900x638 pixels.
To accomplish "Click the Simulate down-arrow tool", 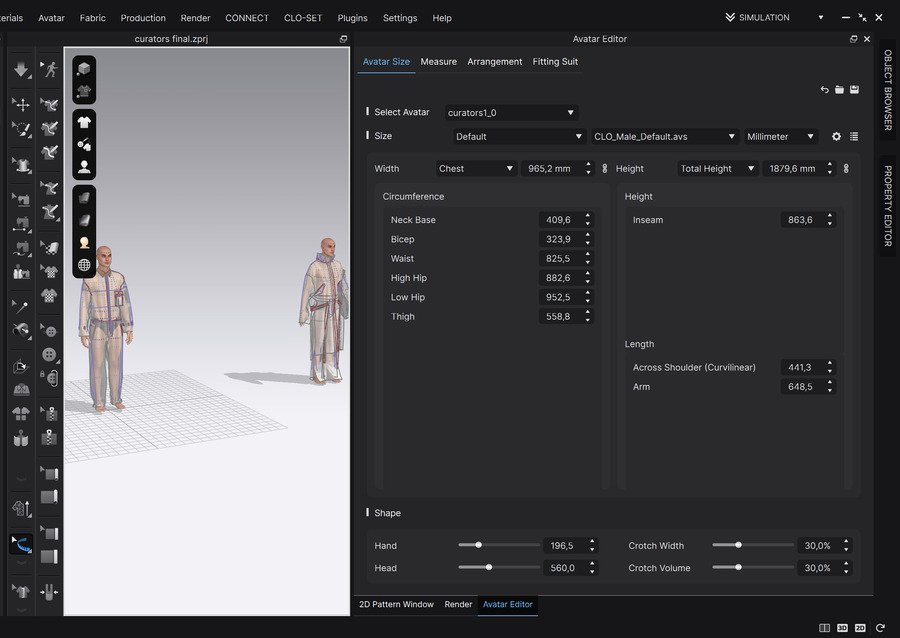I will (20, 70).
